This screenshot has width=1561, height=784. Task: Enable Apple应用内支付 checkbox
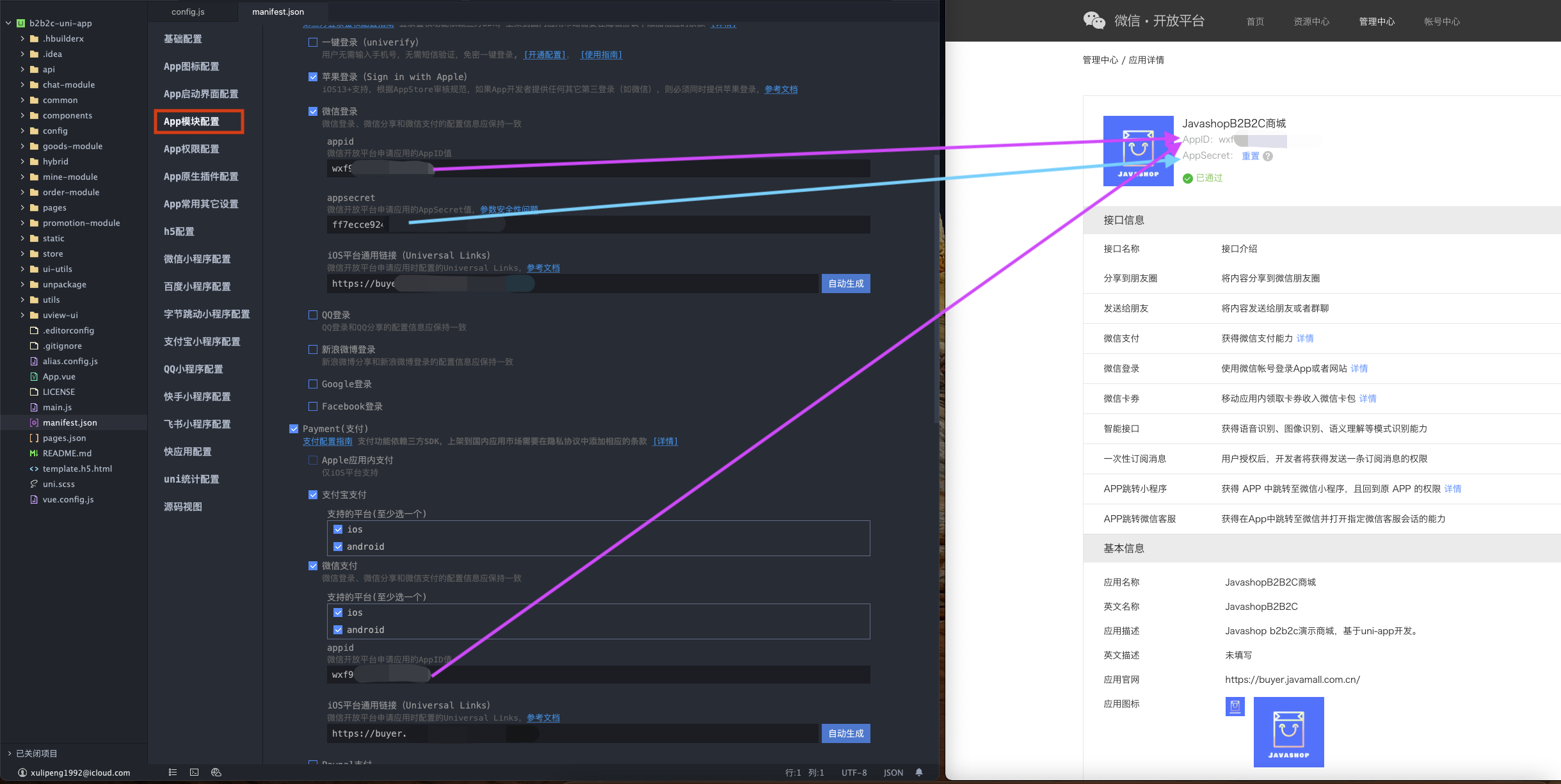click(x=313, y=460)
